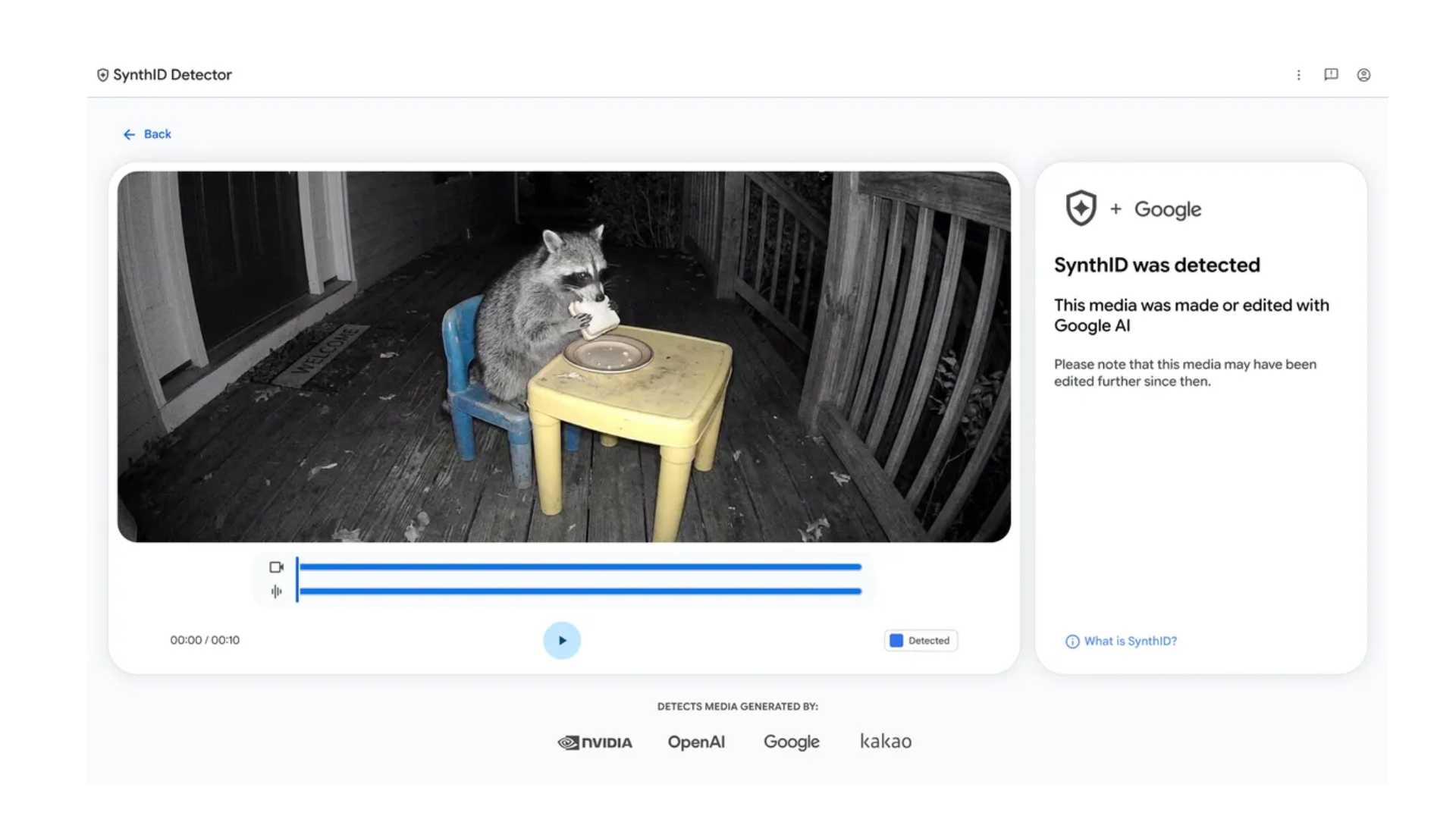The width and height of the screenshot is (1456, 819).
Task: Open the user account icon
Action: [1363, 75]
